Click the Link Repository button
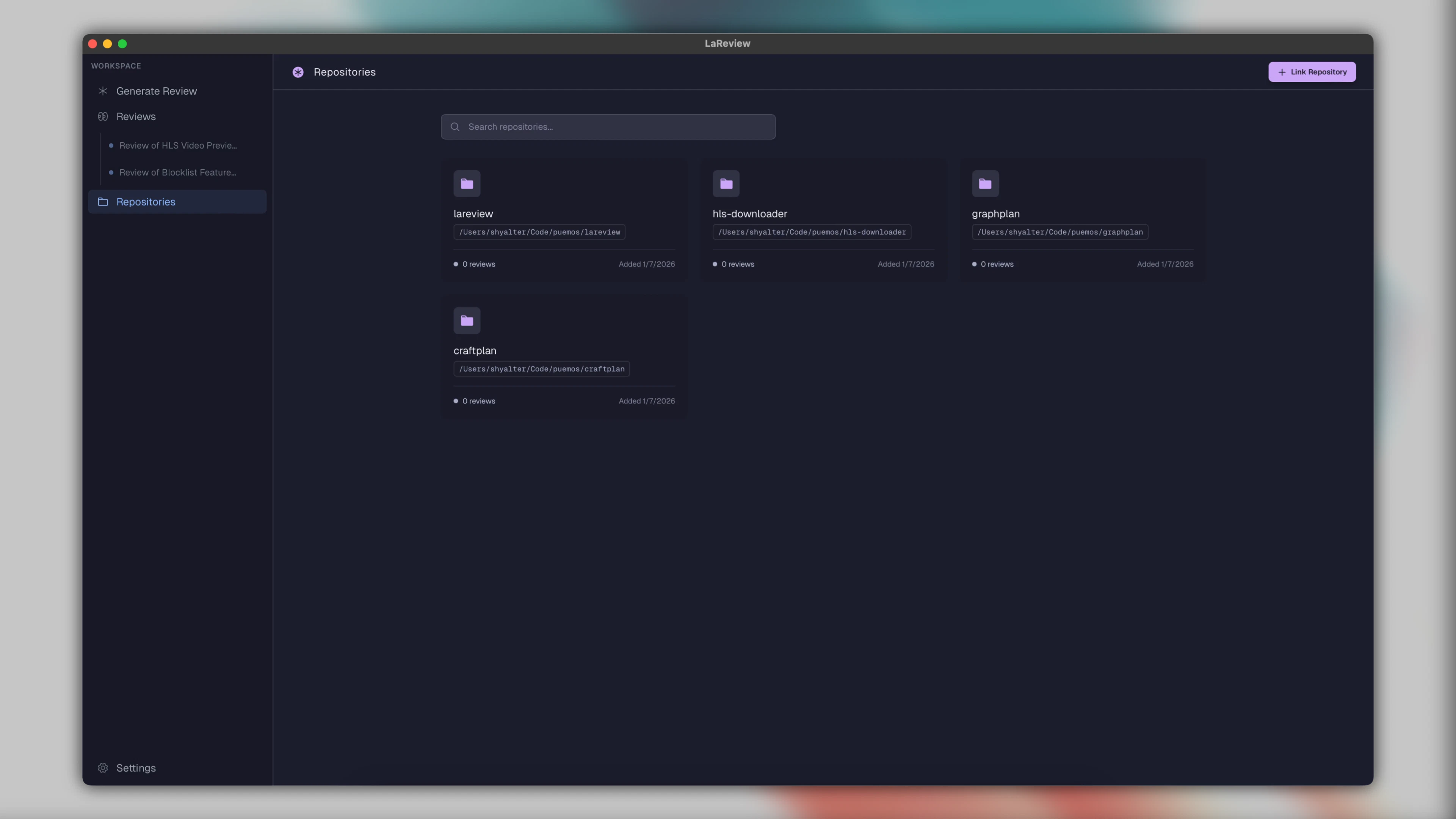 pos(1311,72)
